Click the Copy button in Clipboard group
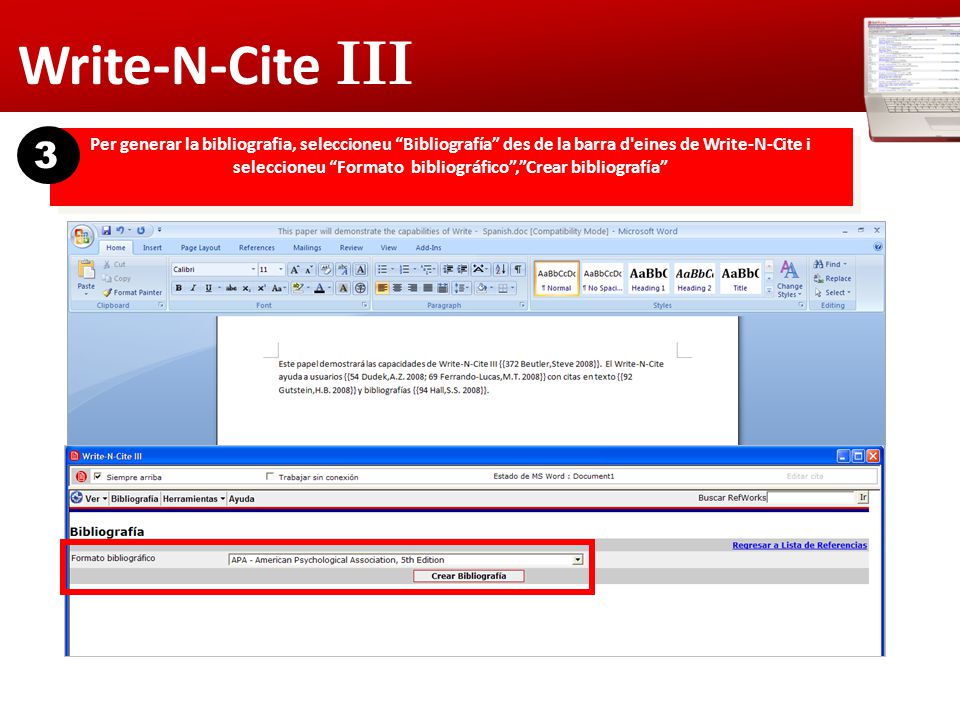 tap(116, 279)
